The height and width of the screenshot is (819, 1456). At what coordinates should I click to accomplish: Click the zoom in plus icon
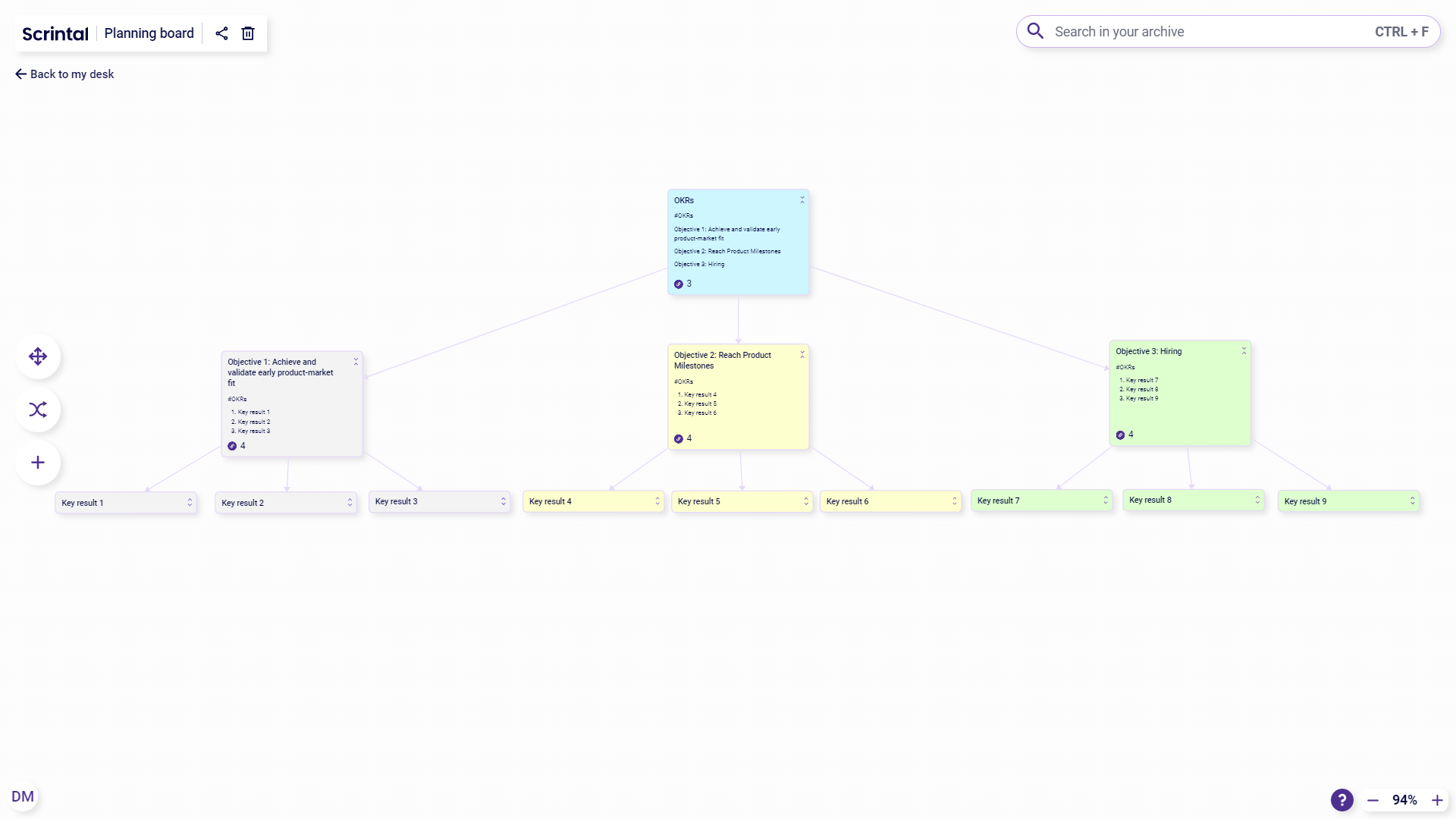pyautogui.click(x=1438, y=800)
